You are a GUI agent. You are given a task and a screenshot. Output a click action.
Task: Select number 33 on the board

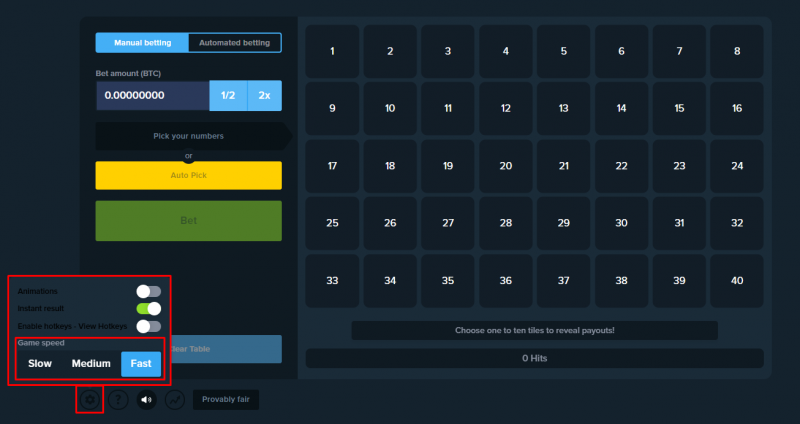click(332, 281)
